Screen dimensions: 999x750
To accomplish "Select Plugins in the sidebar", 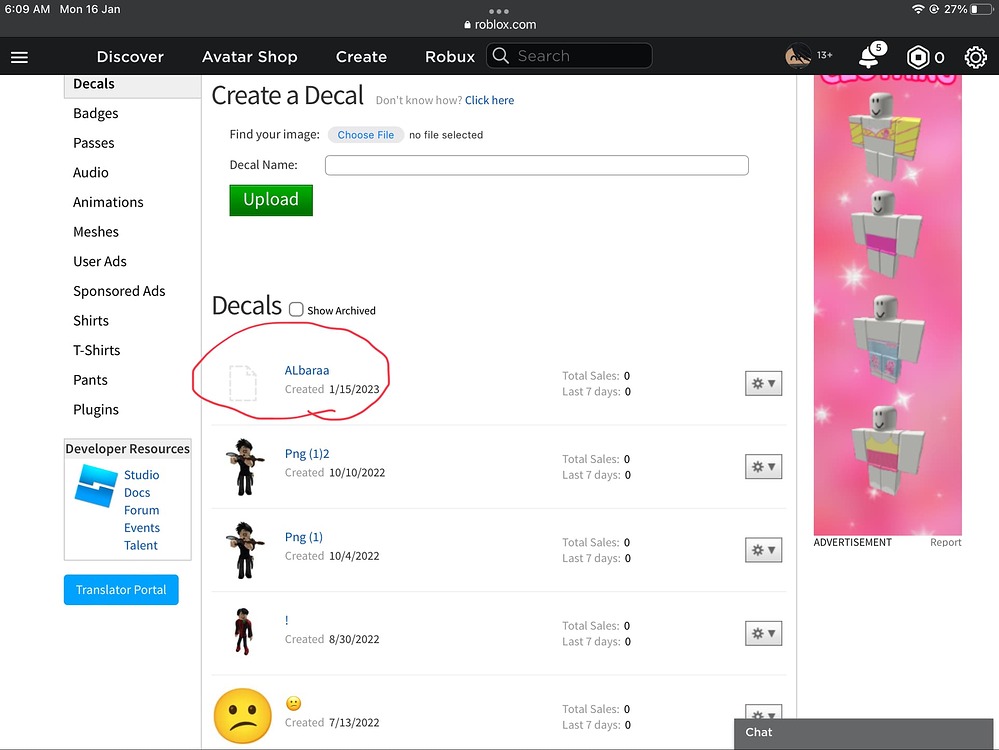I will [96, 410].
